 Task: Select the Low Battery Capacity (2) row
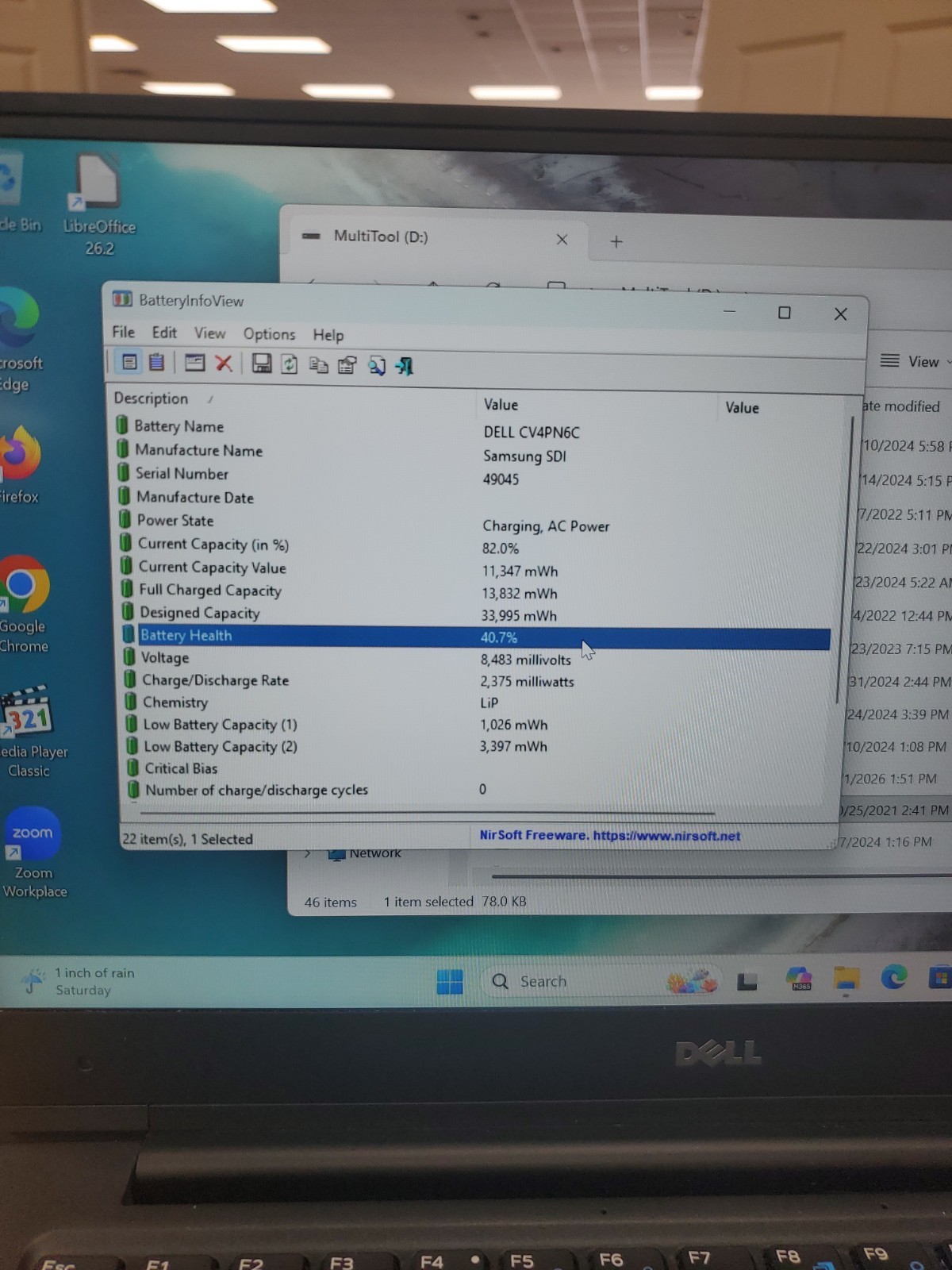click(478, 746)
